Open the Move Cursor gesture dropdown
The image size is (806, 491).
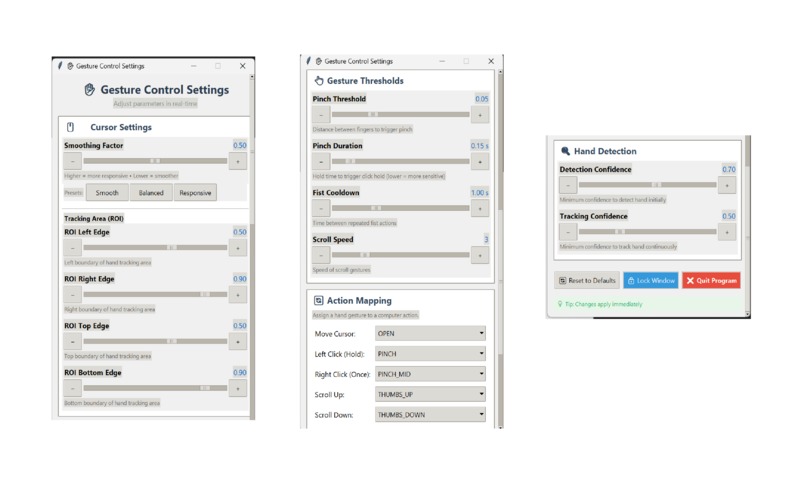pos(430,334)
